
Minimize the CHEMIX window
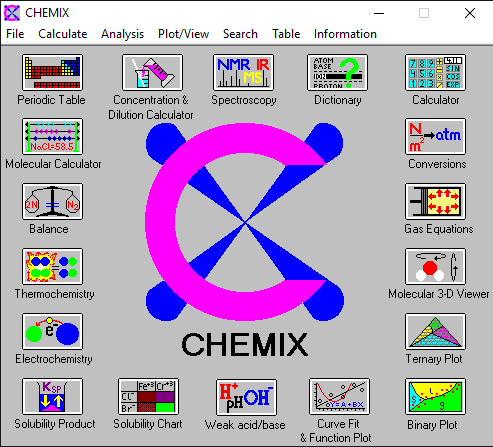coord(379,13)
